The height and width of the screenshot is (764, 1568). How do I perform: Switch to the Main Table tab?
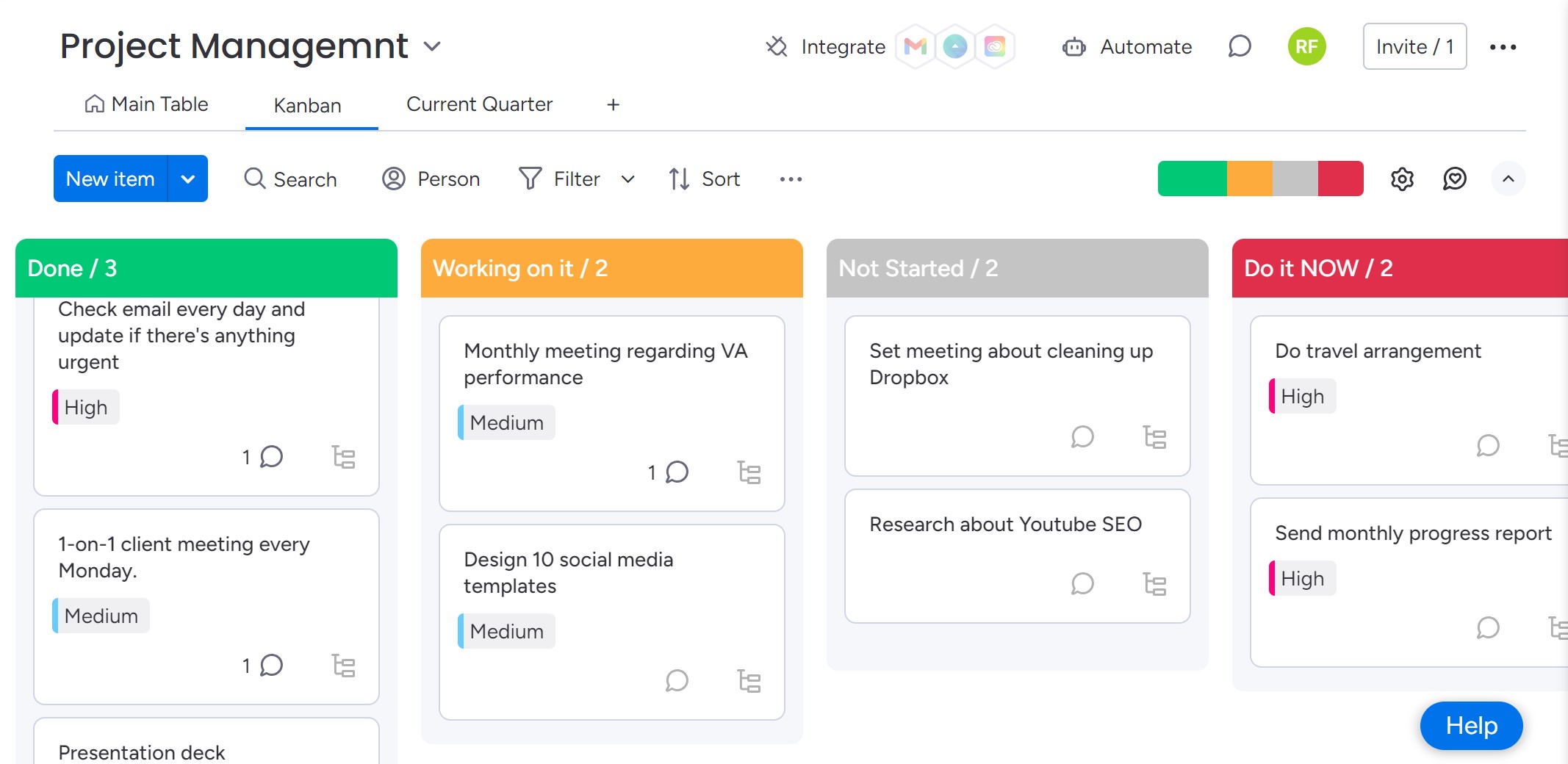[x=147, y=104]
